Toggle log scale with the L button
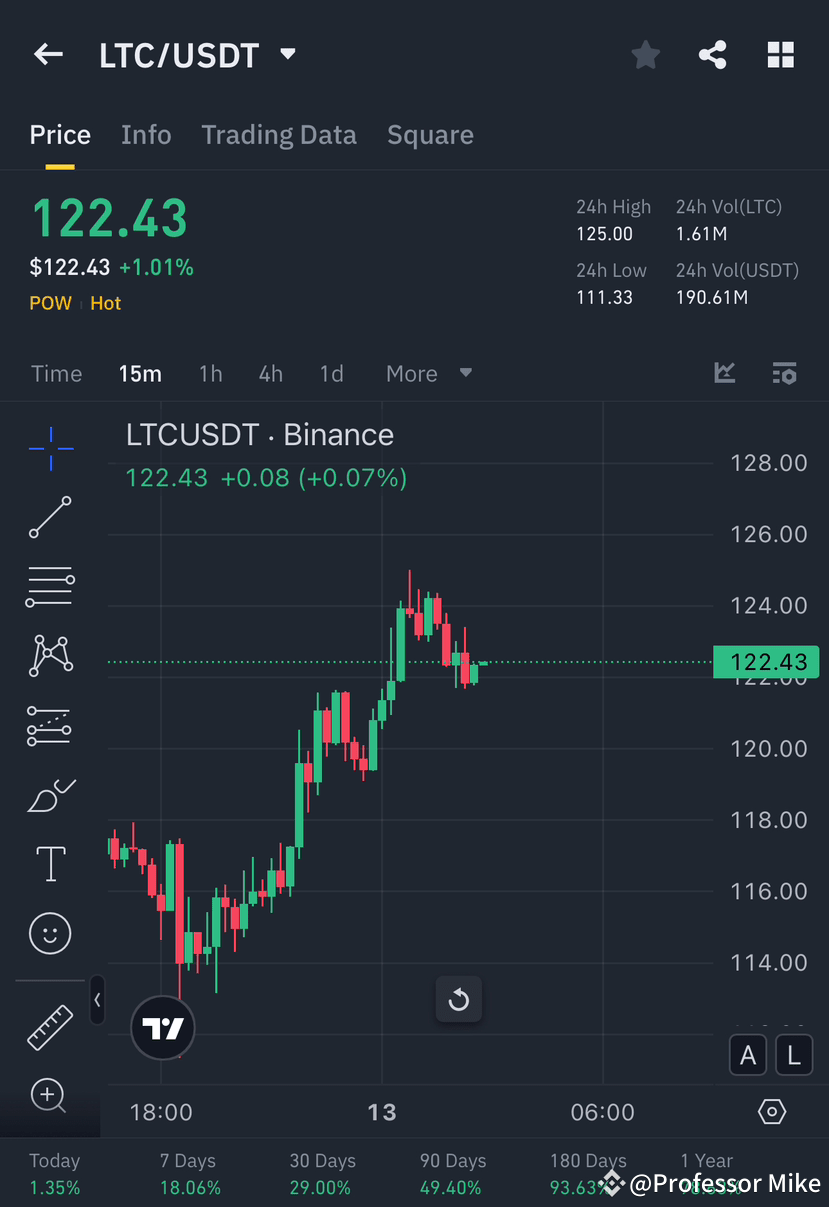This screenshot has height=1207, width=829. coord(793,1055)
